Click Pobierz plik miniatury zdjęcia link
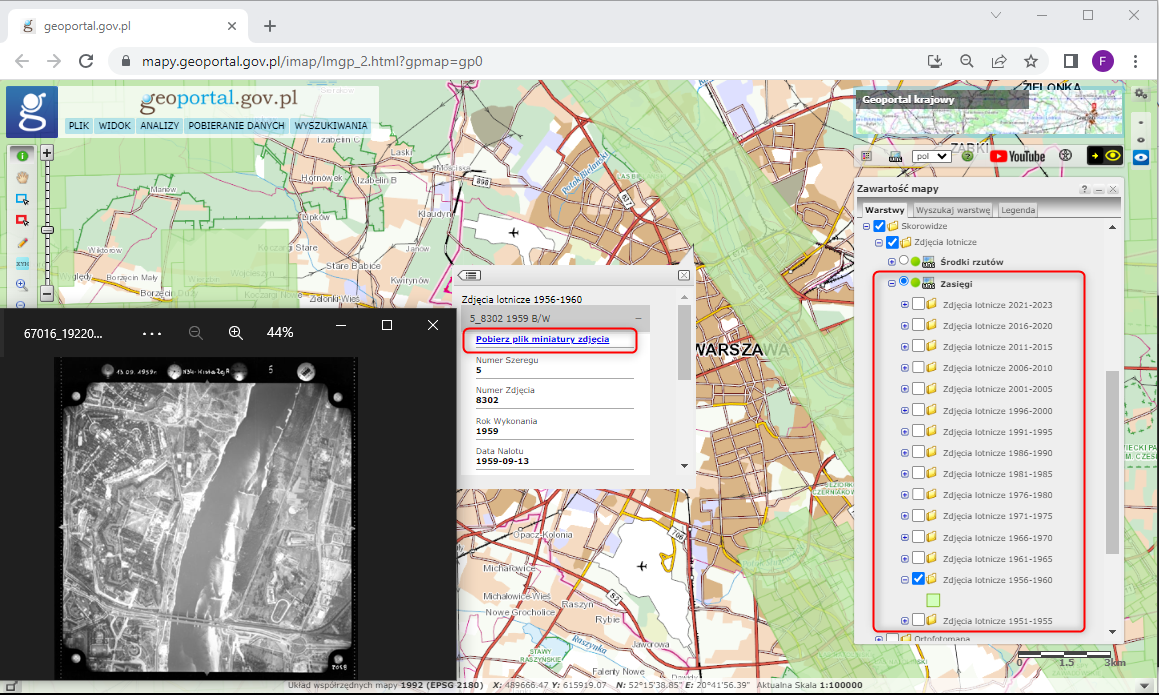 (541, 340)
